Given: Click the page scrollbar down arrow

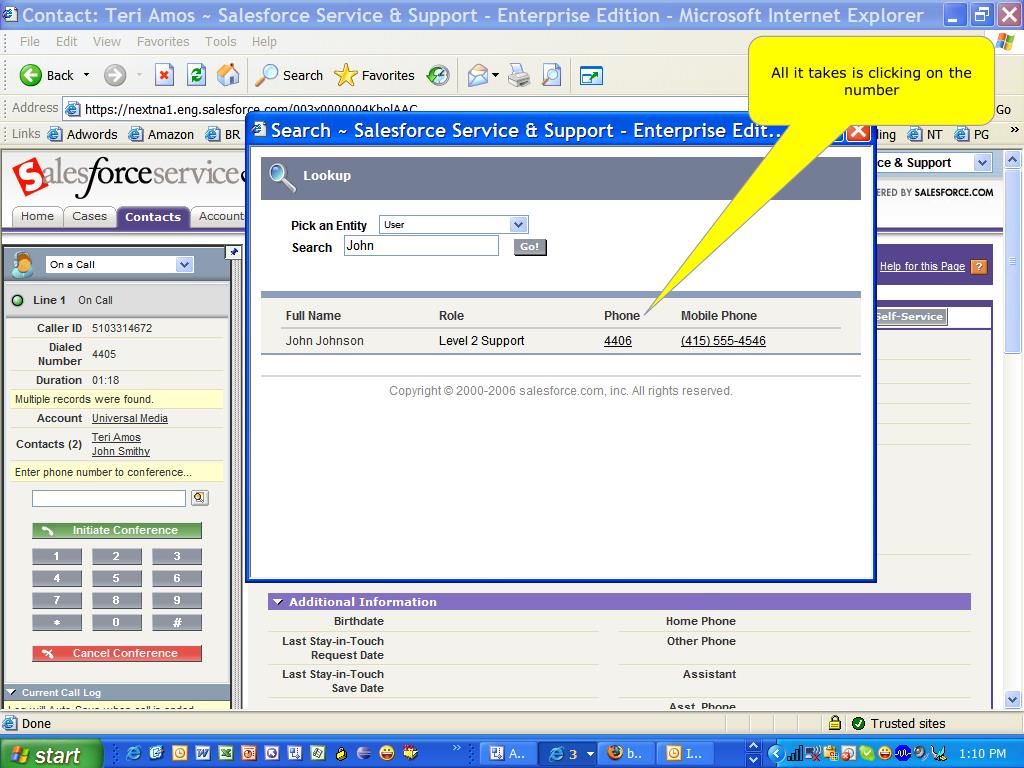Looking at the screenshot, I should pyautogui.click(x=1012, y=699).
